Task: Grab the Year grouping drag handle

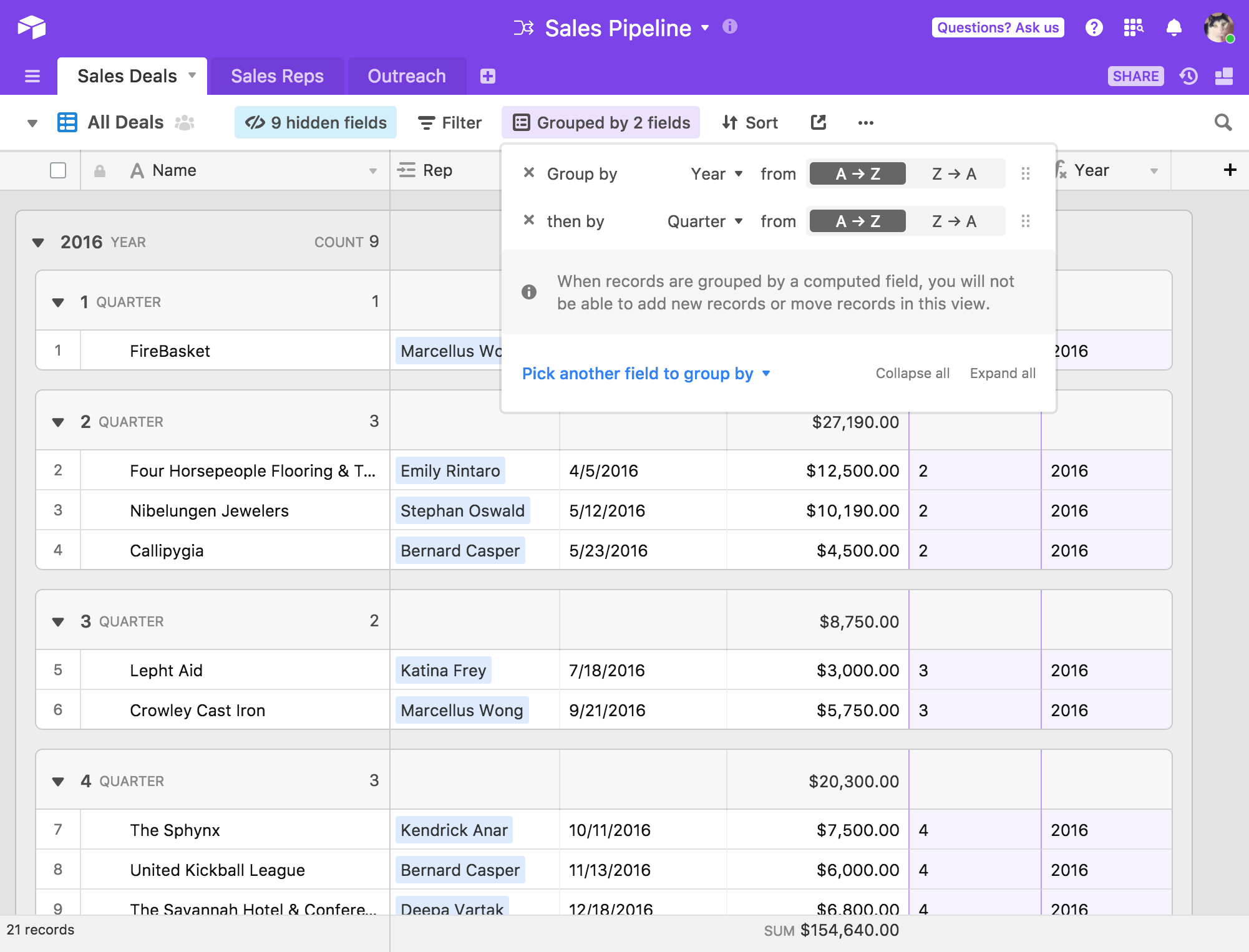Action: click(x=1026, y=173)
